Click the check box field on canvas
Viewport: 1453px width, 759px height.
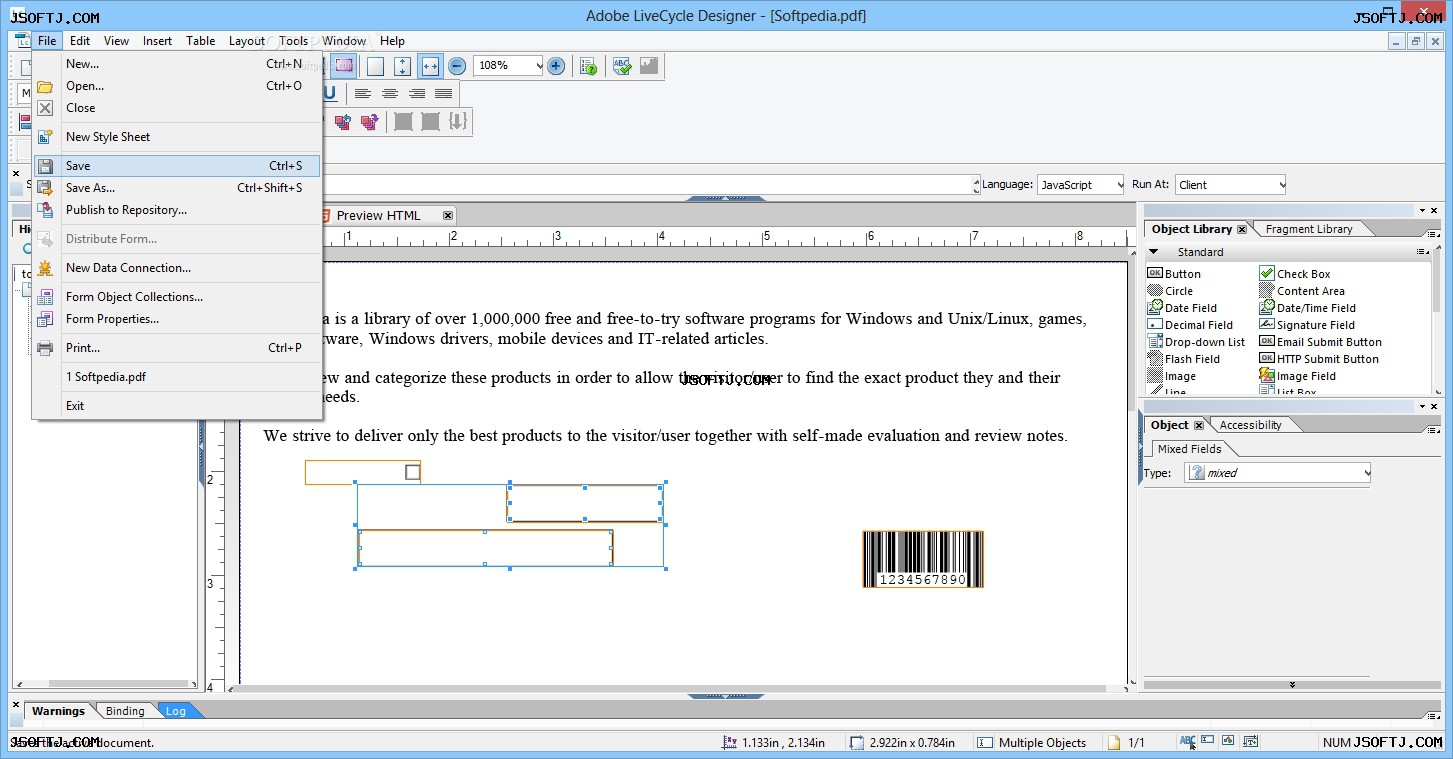(x=363, y=472)
